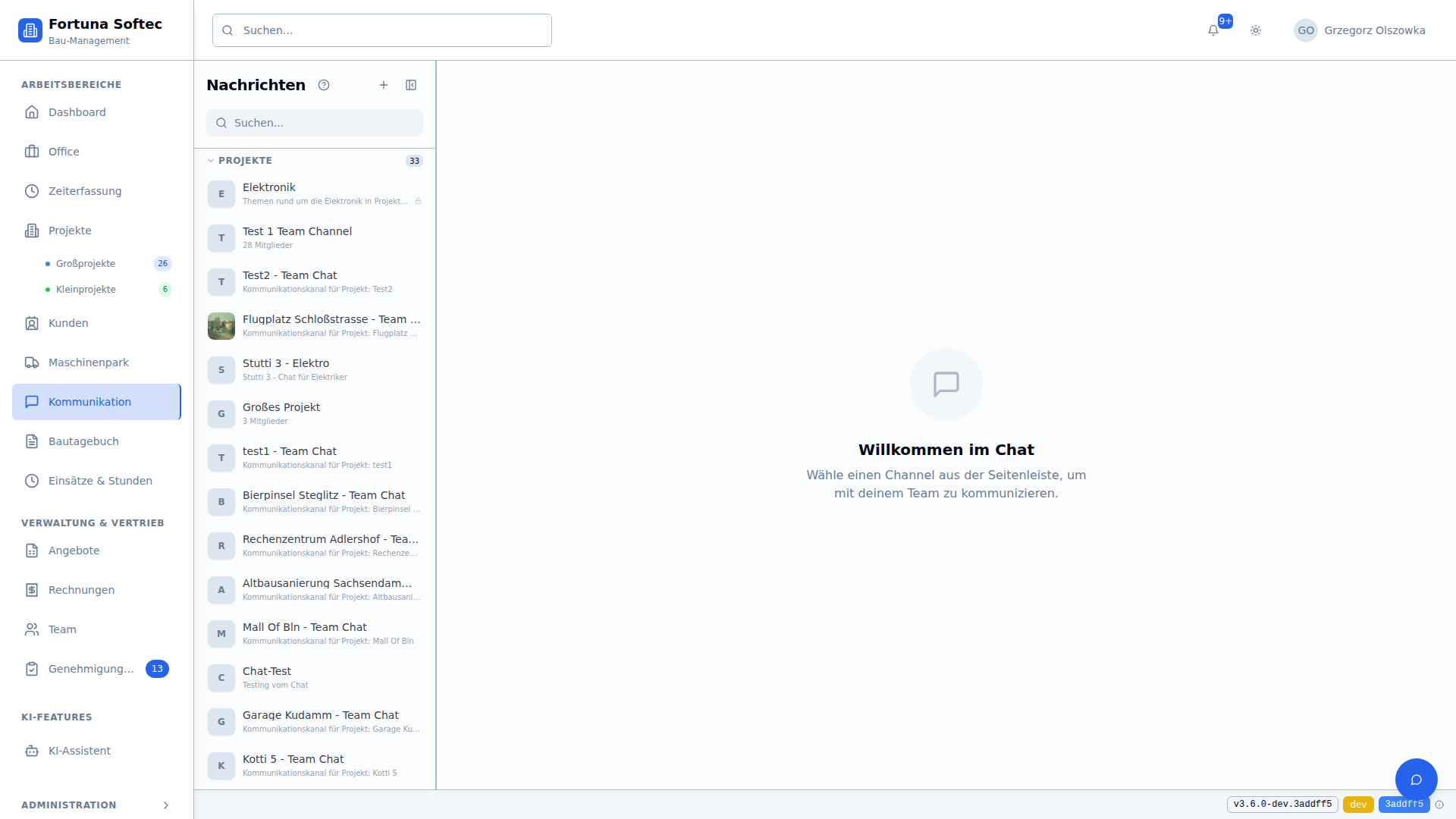Select Großprojekte submenu item
1456x819 pixels.
point(86,264)
